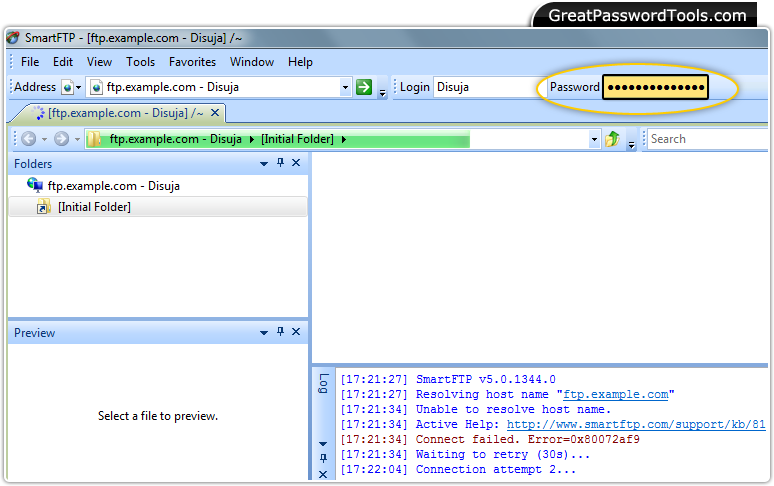Open the Window menu
Viewport: 774px width, 486px height.
[252, 62]
